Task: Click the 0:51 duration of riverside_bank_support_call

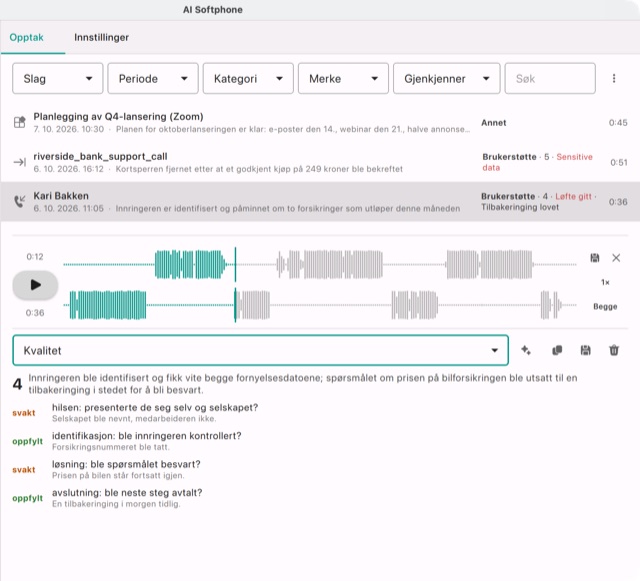Action: tap(619, 163)
